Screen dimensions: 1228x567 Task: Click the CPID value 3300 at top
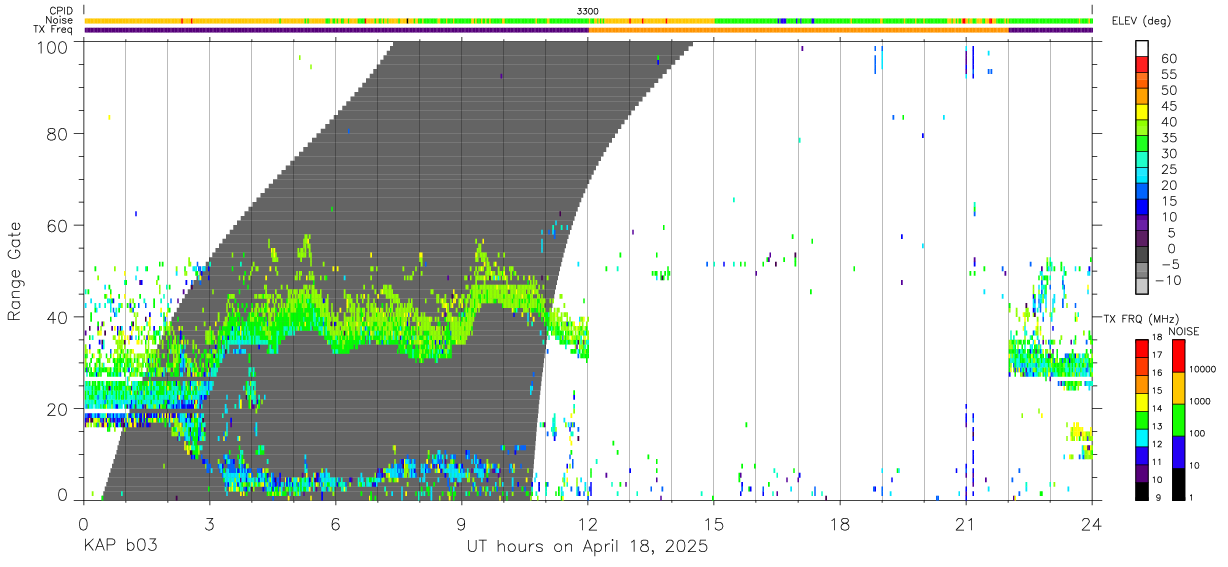(x=588, y=10)
